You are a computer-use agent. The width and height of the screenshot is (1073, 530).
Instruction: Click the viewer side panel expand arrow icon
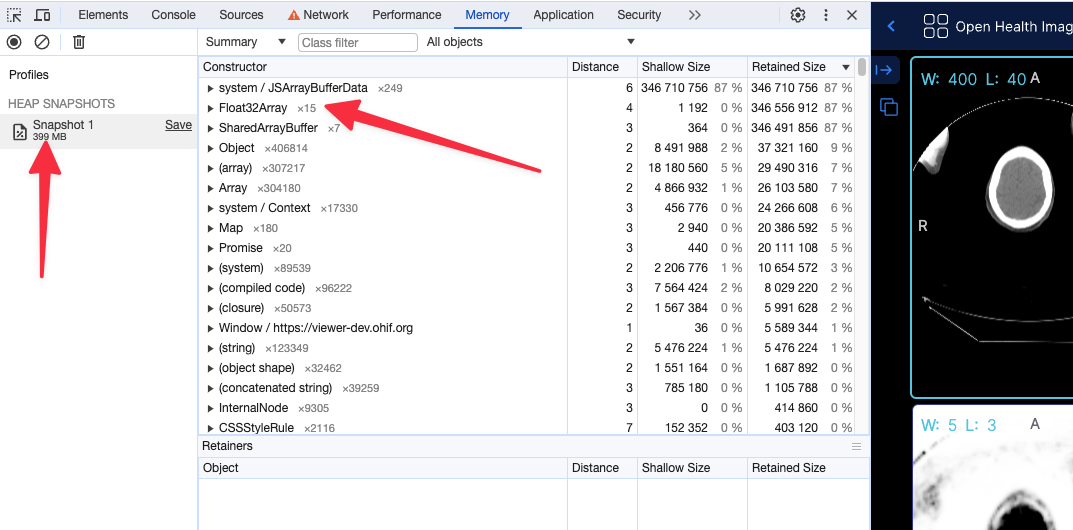pyautogui.click(x=884, y=70)
